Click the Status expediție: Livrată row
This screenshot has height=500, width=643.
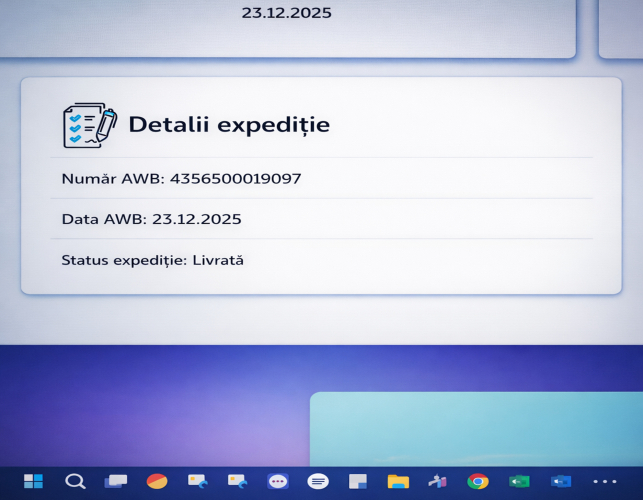[153, 260]
